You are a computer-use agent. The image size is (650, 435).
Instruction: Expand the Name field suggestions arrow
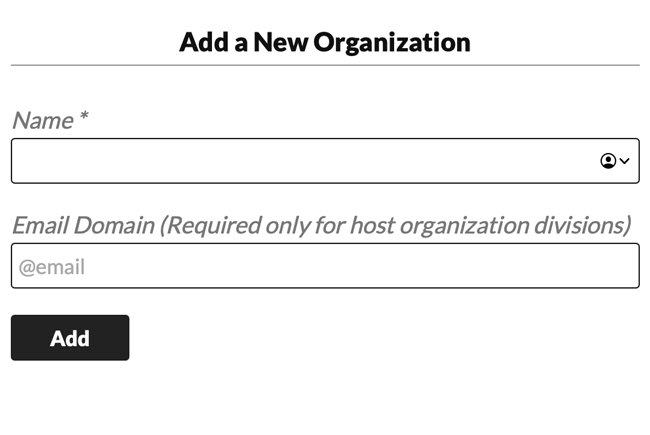[625, 161]
